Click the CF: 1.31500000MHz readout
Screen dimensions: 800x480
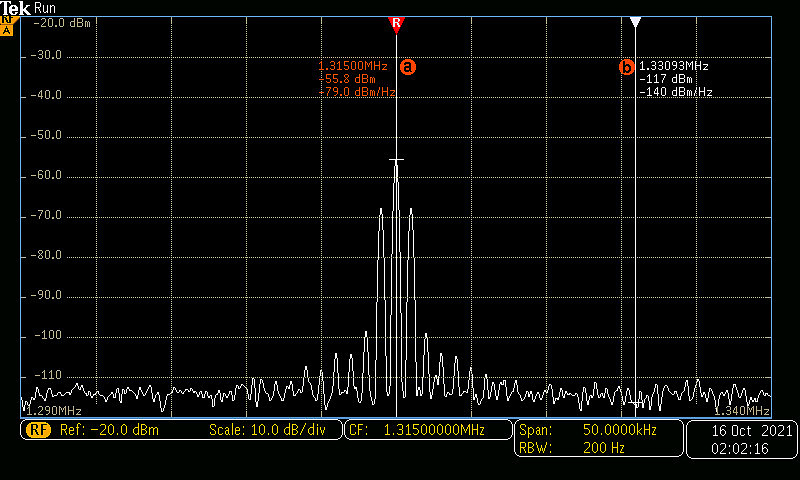click(x=417, y=430)
